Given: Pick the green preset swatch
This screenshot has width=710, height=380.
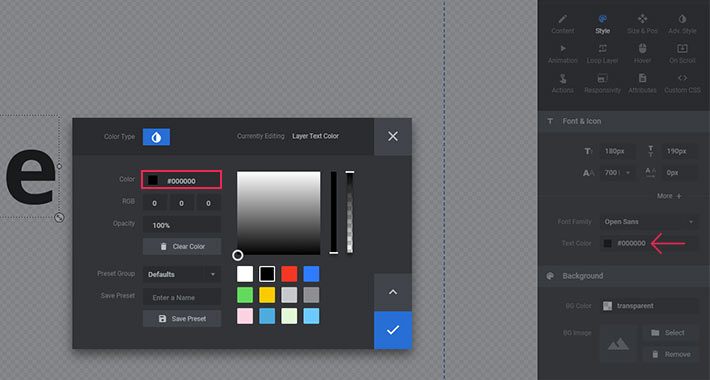Looking at the screenshot, I should pos(245,295).
